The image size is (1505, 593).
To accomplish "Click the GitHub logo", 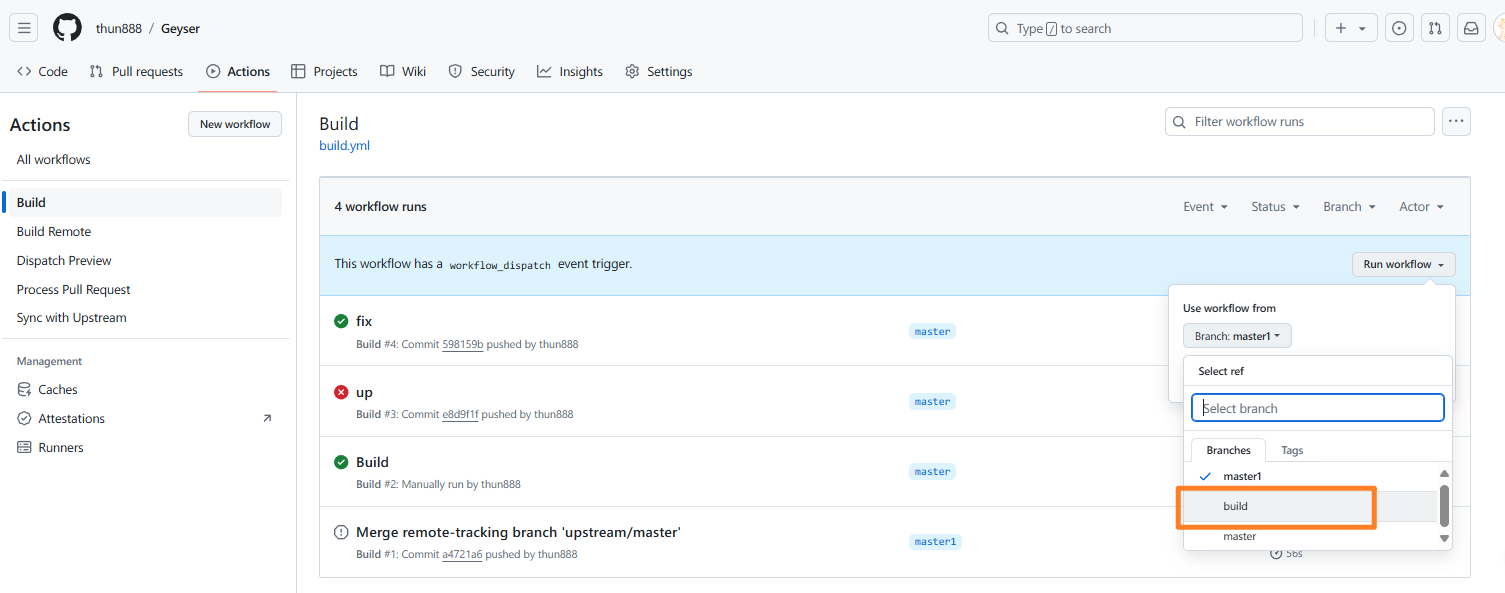I will (67, 28).
